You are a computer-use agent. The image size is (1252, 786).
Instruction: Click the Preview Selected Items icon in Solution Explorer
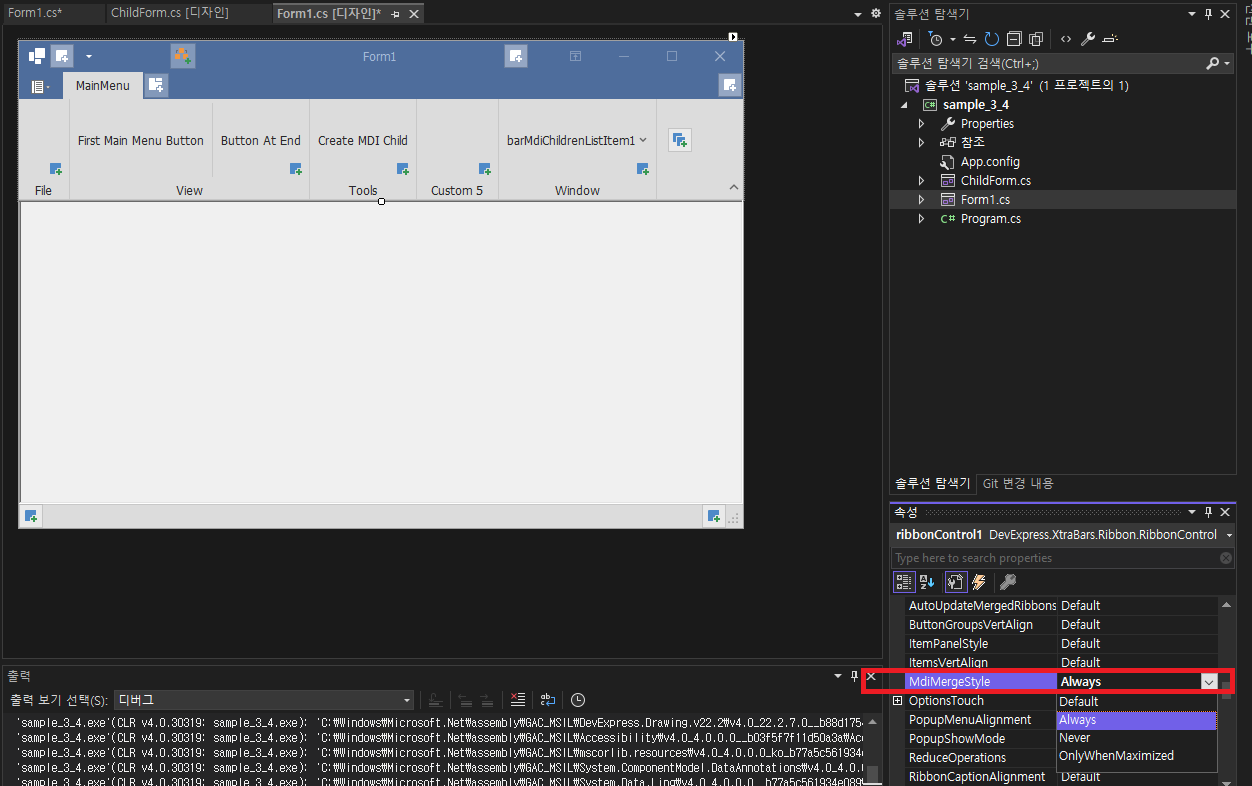(x=1110, y=39)
